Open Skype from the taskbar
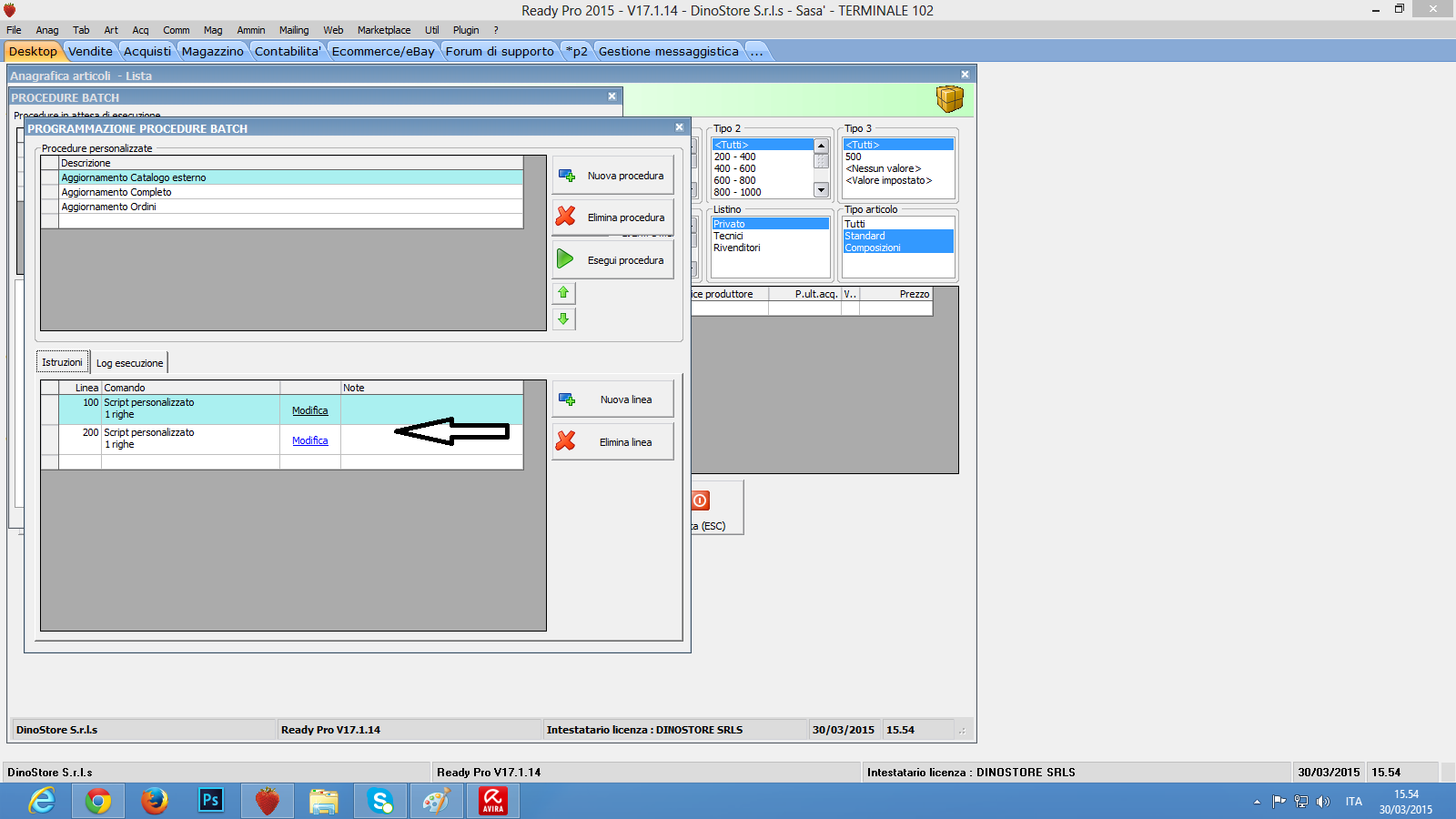Screen dimensions: 1456x819 click(x=380, y=801)
